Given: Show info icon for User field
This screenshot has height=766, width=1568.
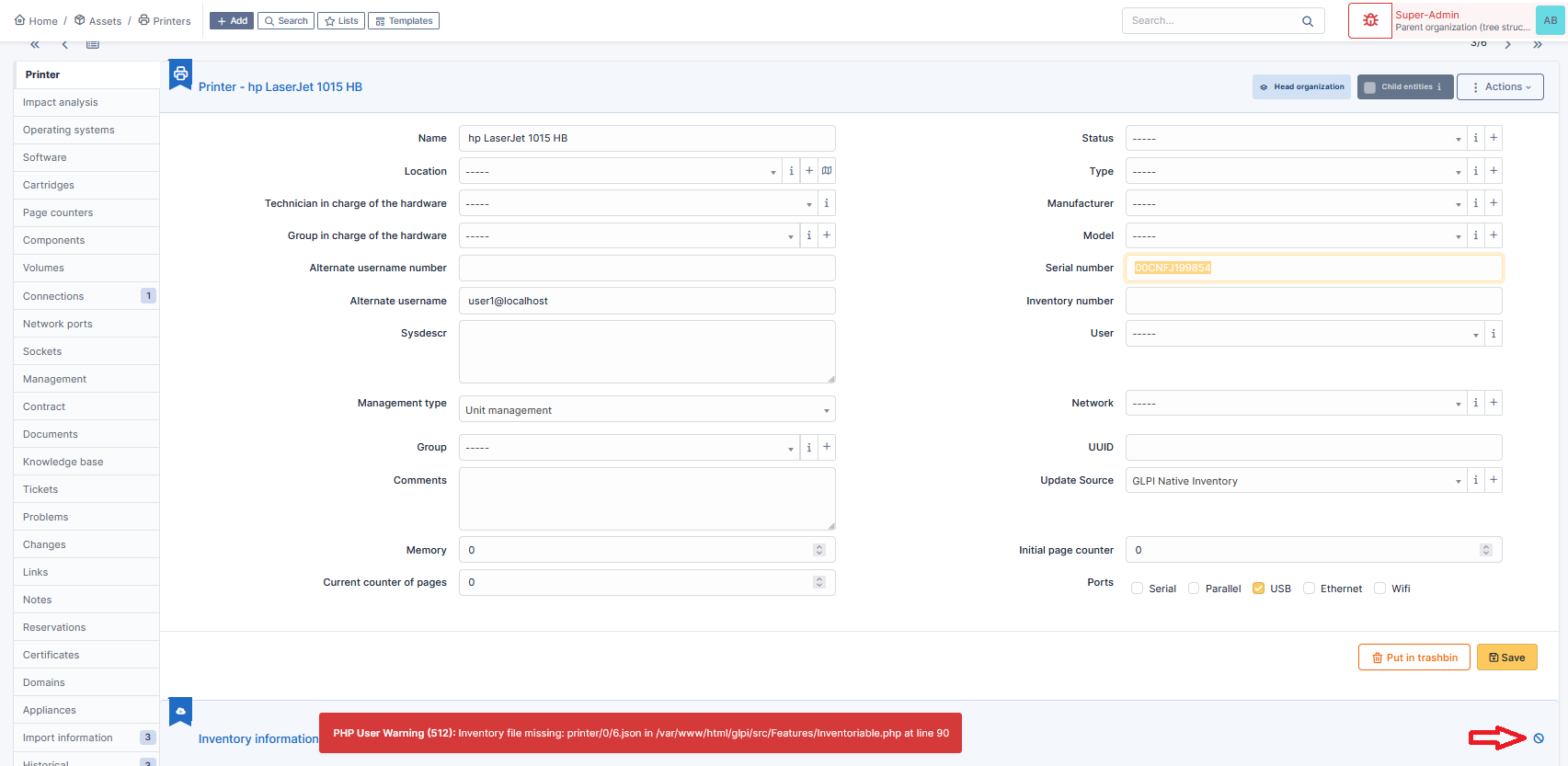Looking at the screenshot, I should [x=1494, y=333].
